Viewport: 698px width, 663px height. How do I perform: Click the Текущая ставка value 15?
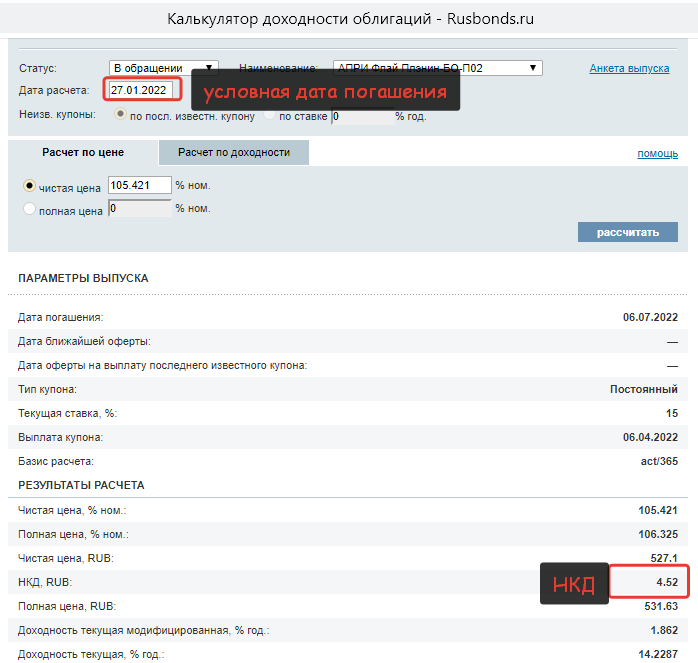tap(672, 413)
